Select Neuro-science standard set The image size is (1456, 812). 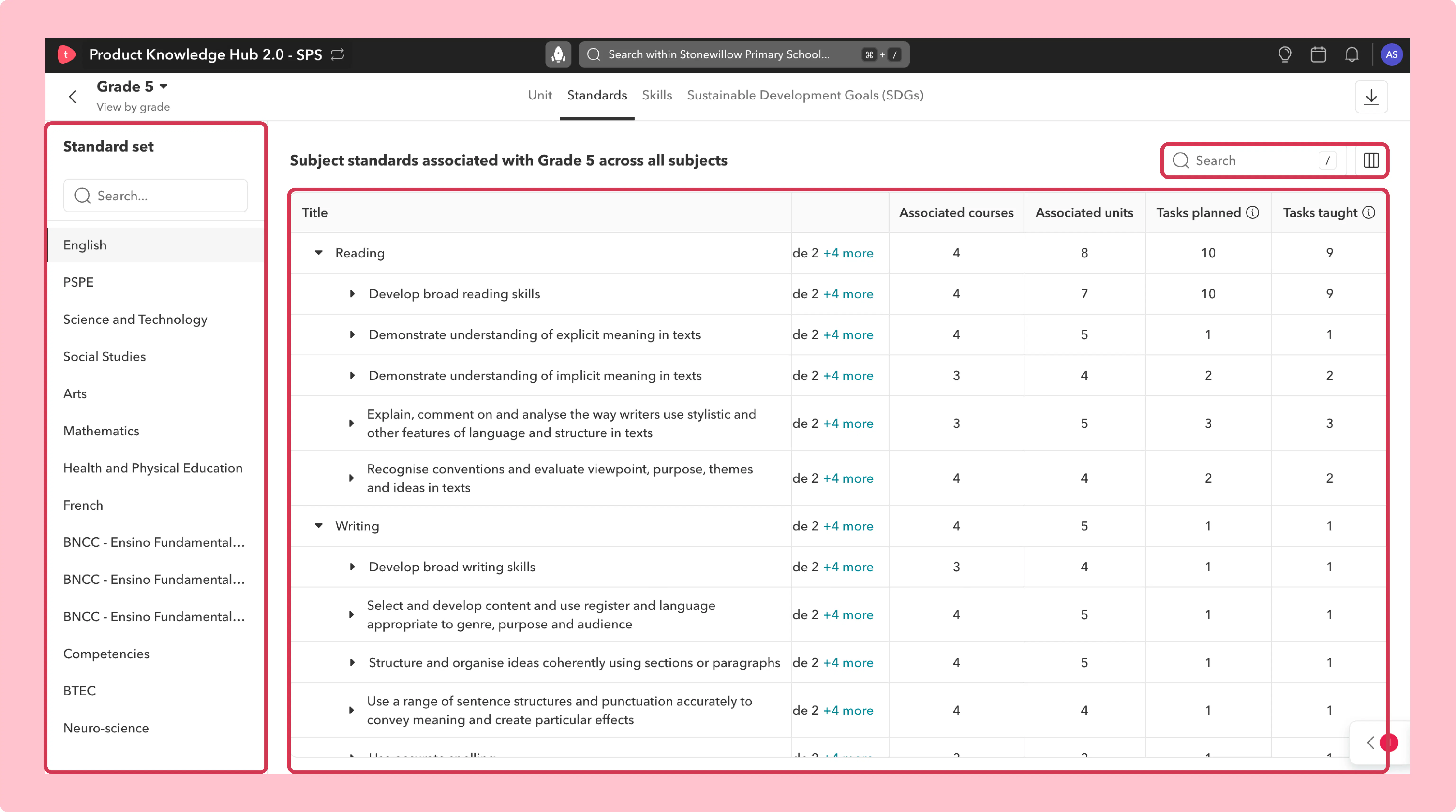tap(156, 728)
